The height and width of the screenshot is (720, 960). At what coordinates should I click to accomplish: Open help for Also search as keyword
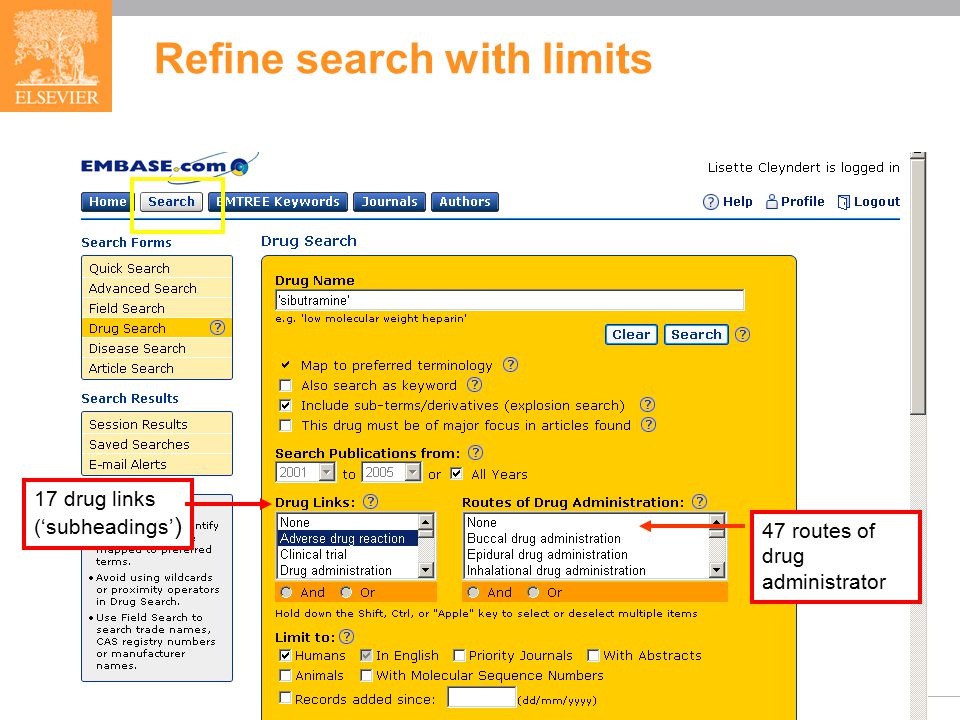click(474, 384)
